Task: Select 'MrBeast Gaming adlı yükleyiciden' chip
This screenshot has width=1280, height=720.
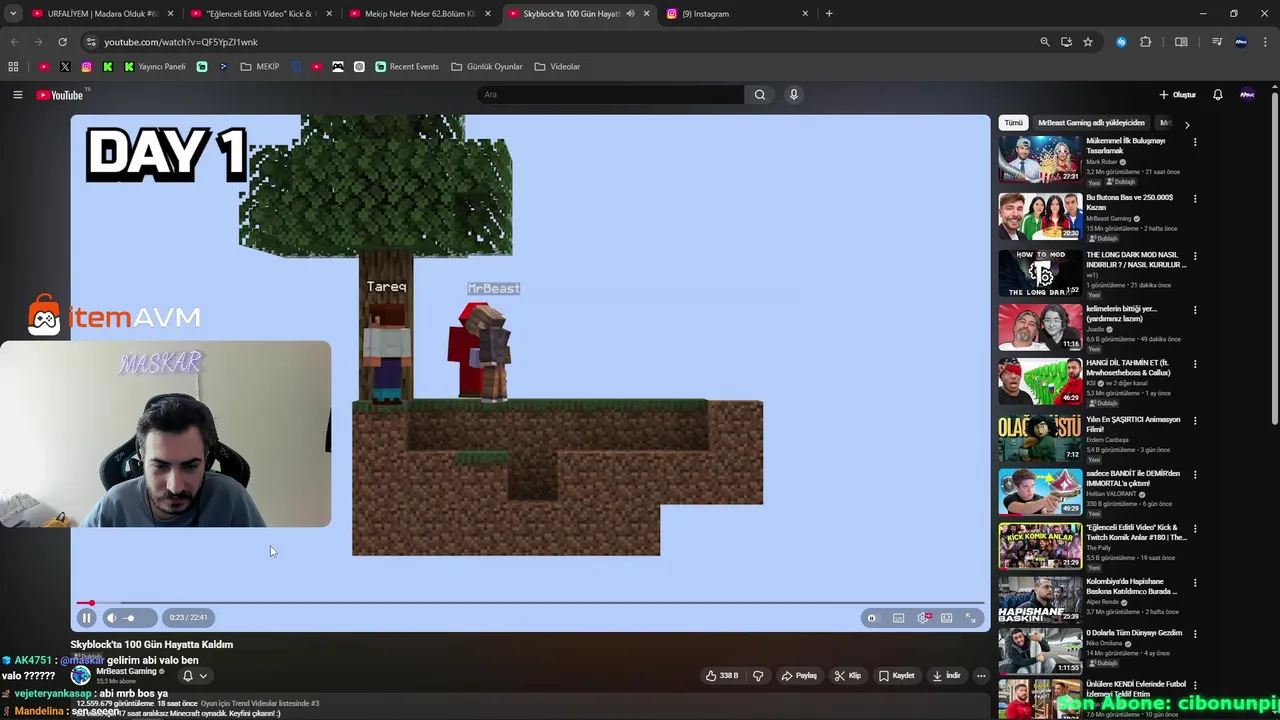Action: coord(1091,123)
